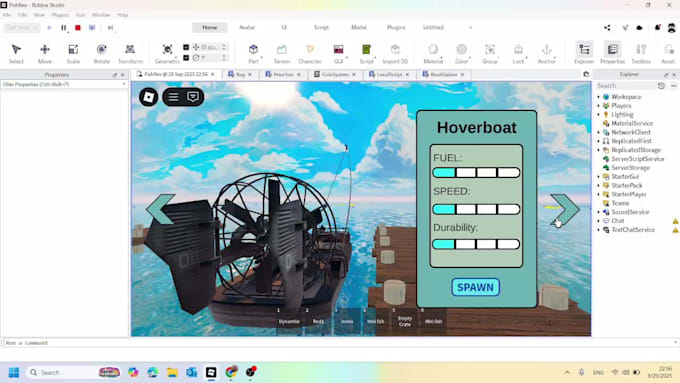Screen dimensions: 680x383
Task: Toggle Anchor on selection
Action: pyautogui.click(x=546, y=54)
